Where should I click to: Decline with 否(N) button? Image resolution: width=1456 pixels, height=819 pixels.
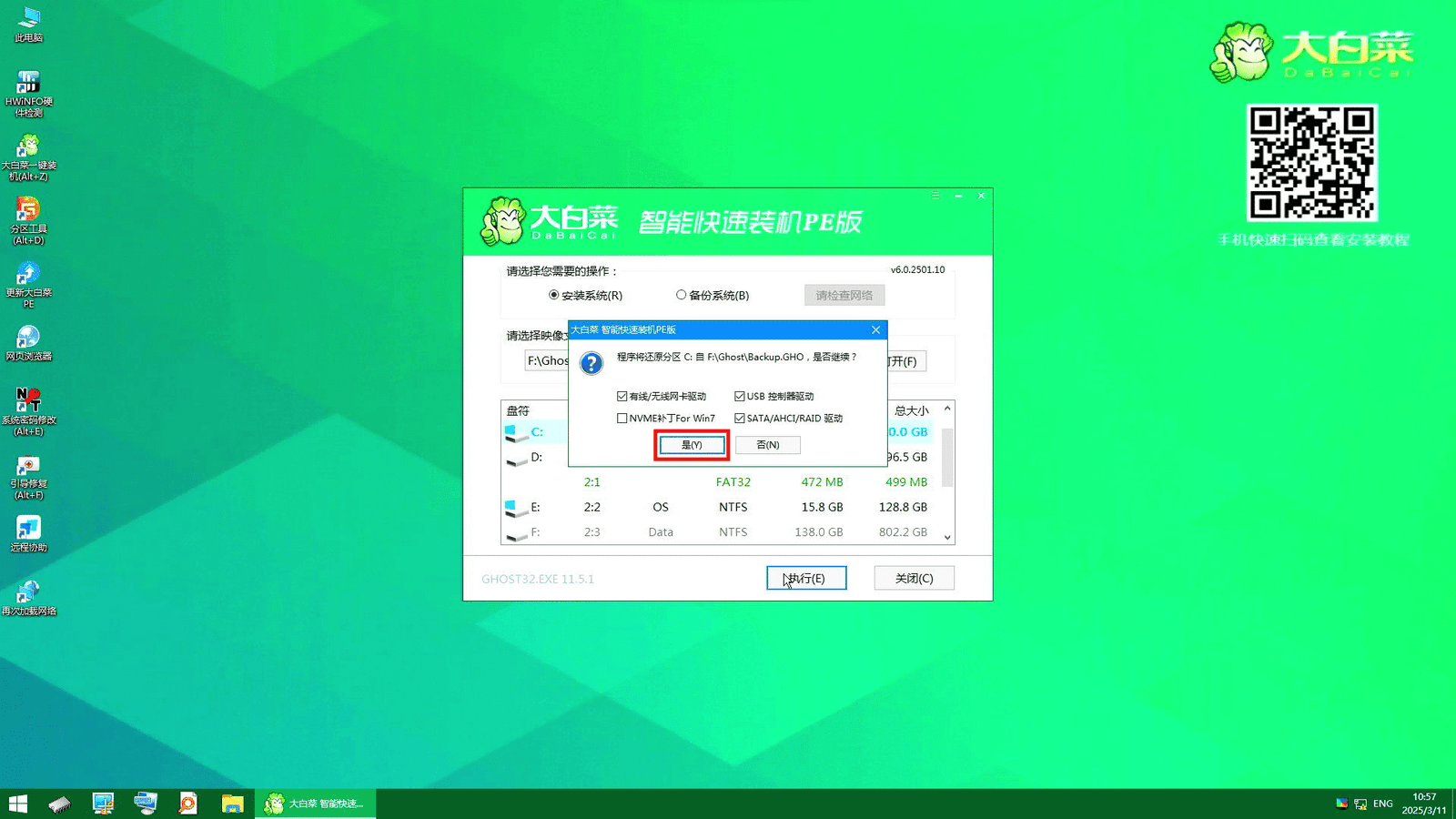point(768,445)
